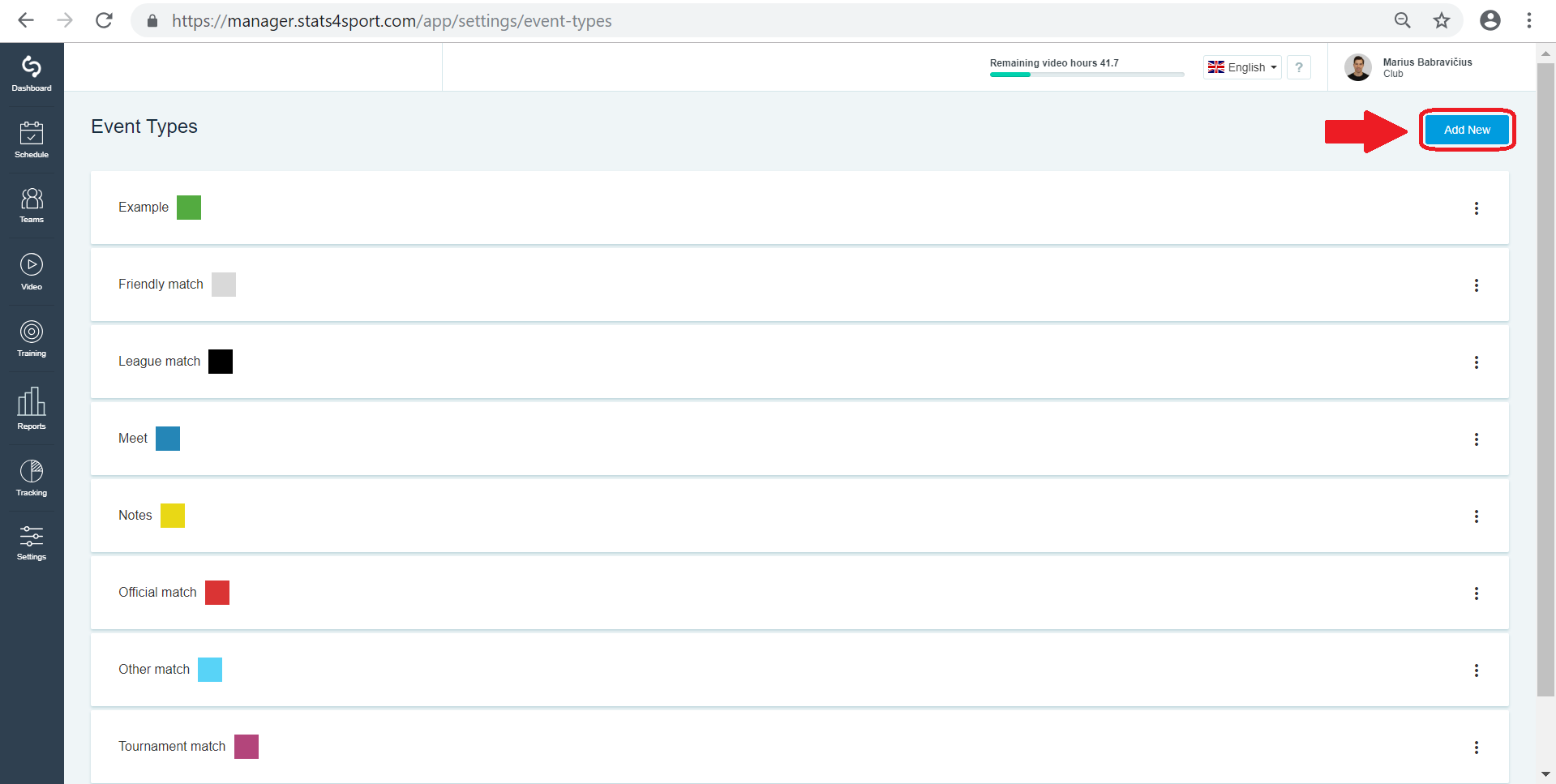Click the help question mark button

coord(1299,67)
